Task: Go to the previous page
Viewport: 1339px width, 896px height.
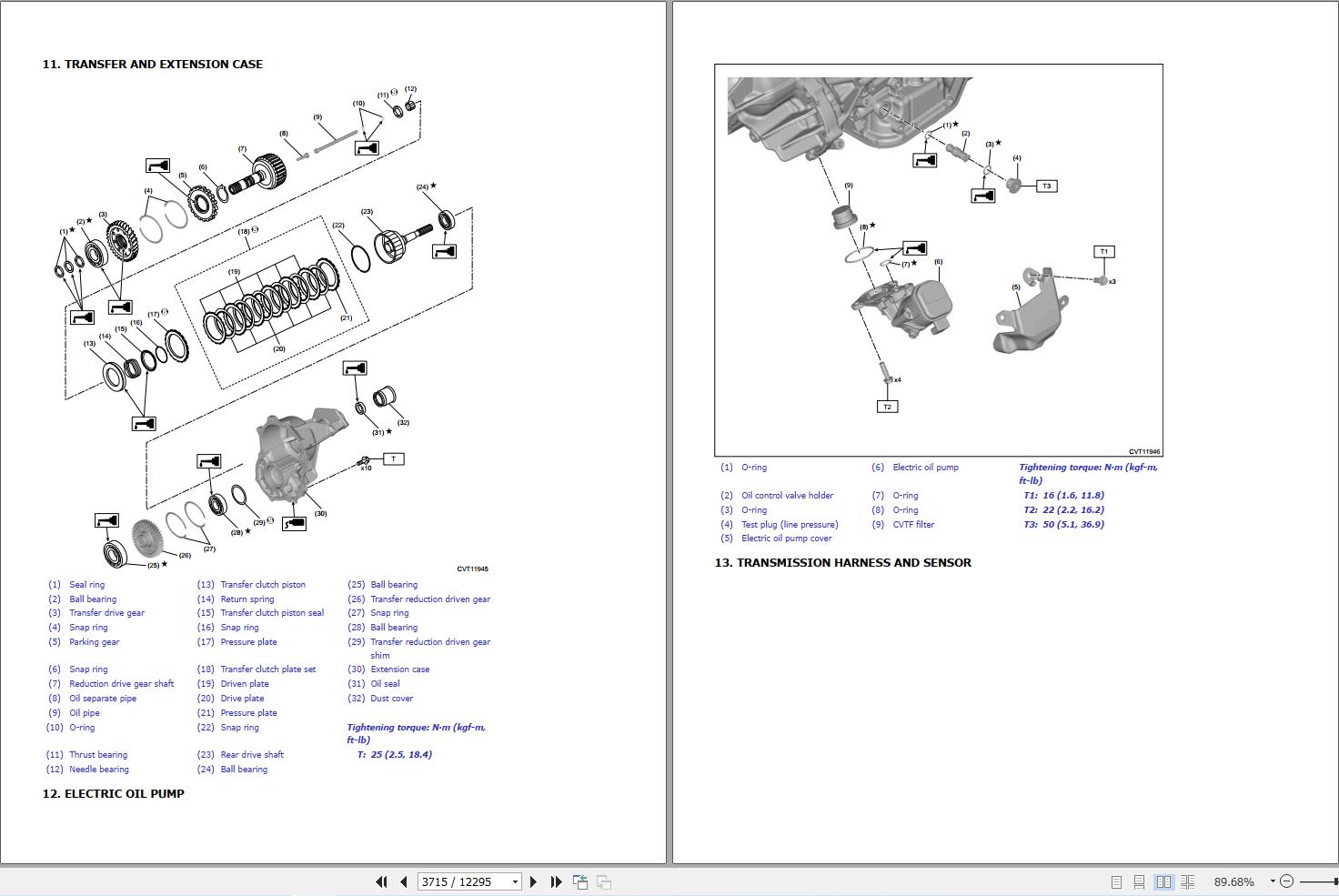Action: [x=402, y=881]
